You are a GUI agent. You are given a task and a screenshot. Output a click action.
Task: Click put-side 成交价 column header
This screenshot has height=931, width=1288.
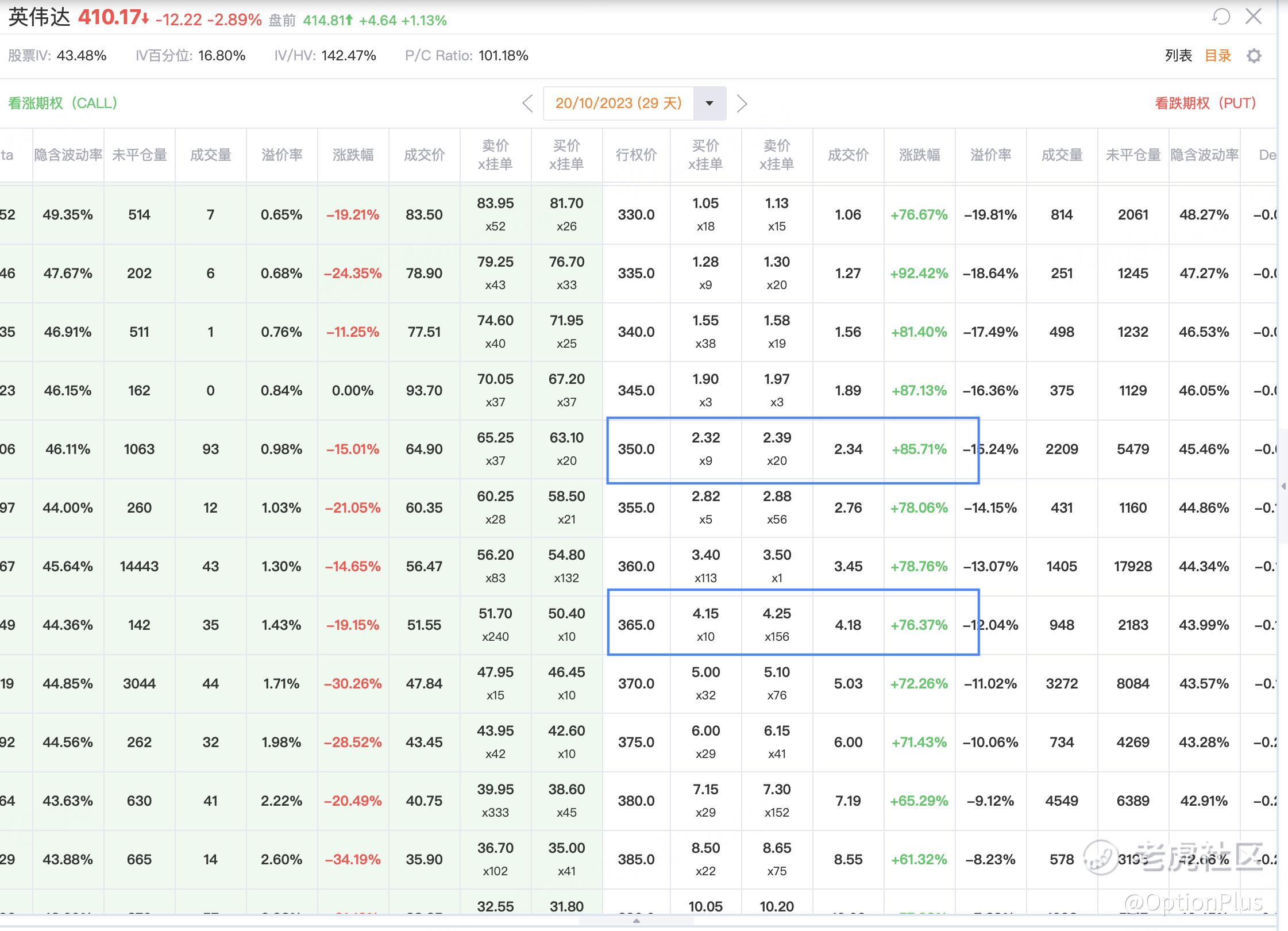(x=849, y=155)
